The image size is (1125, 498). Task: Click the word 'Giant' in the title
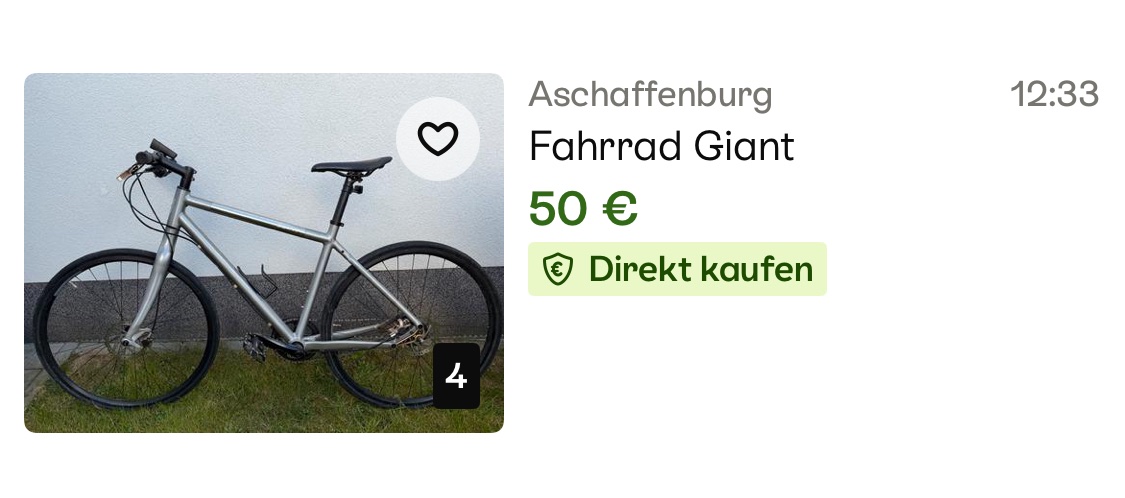click(744, 146)
